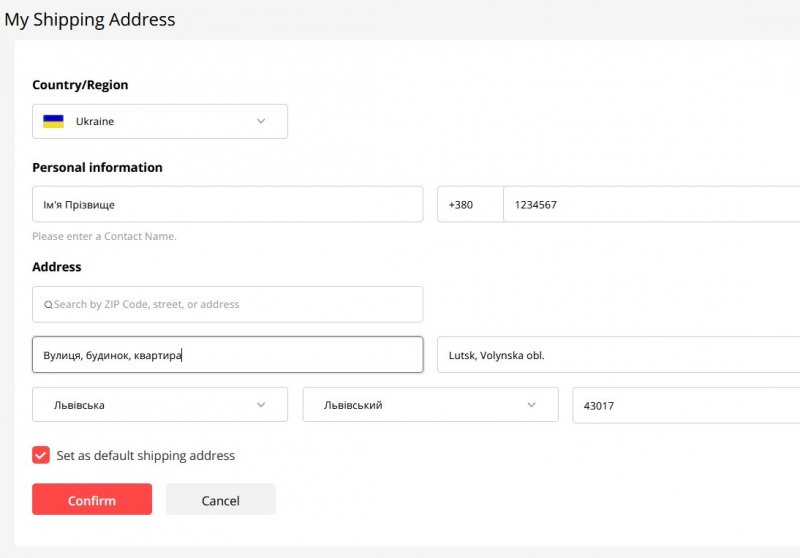Expand the Львівська region dropdown
Screen dimensions: 800x558
[150, 405]
